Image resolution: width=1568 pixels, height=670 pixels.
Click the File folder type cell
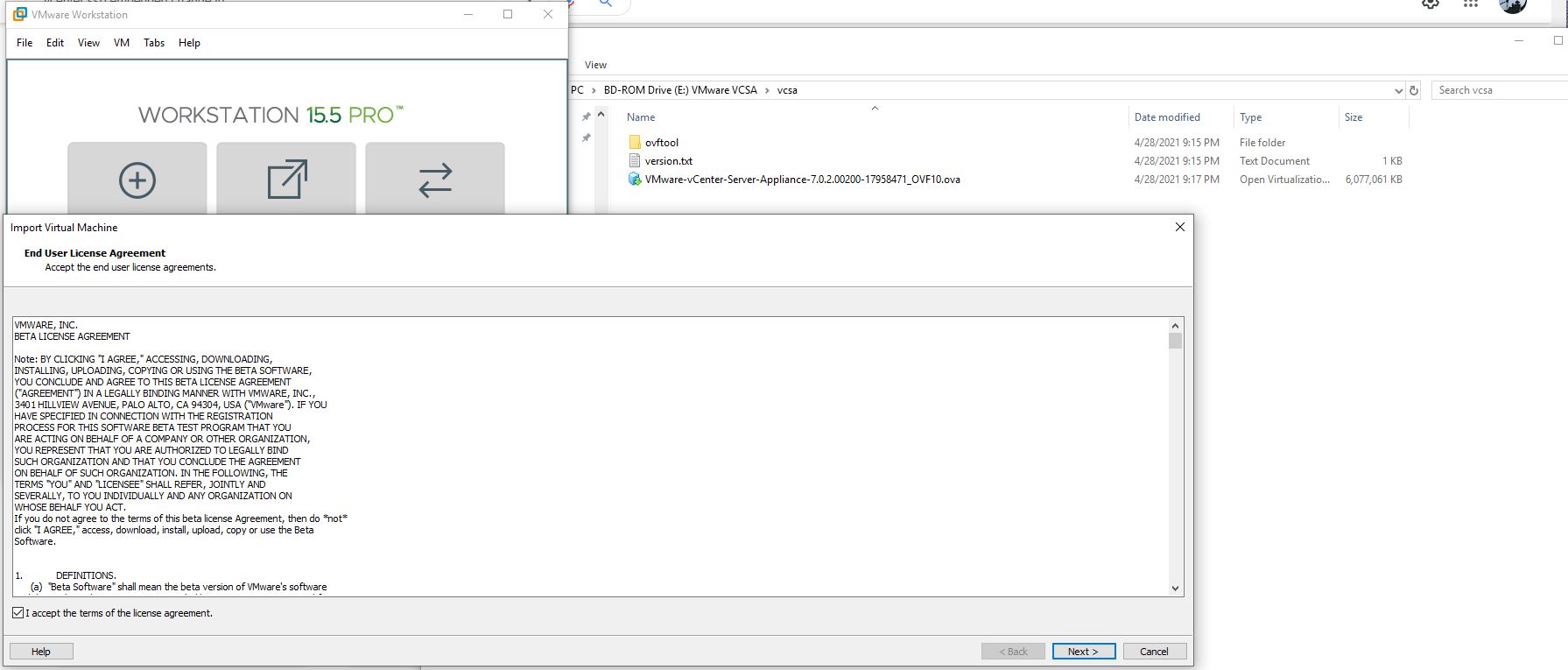(1262, 143)
